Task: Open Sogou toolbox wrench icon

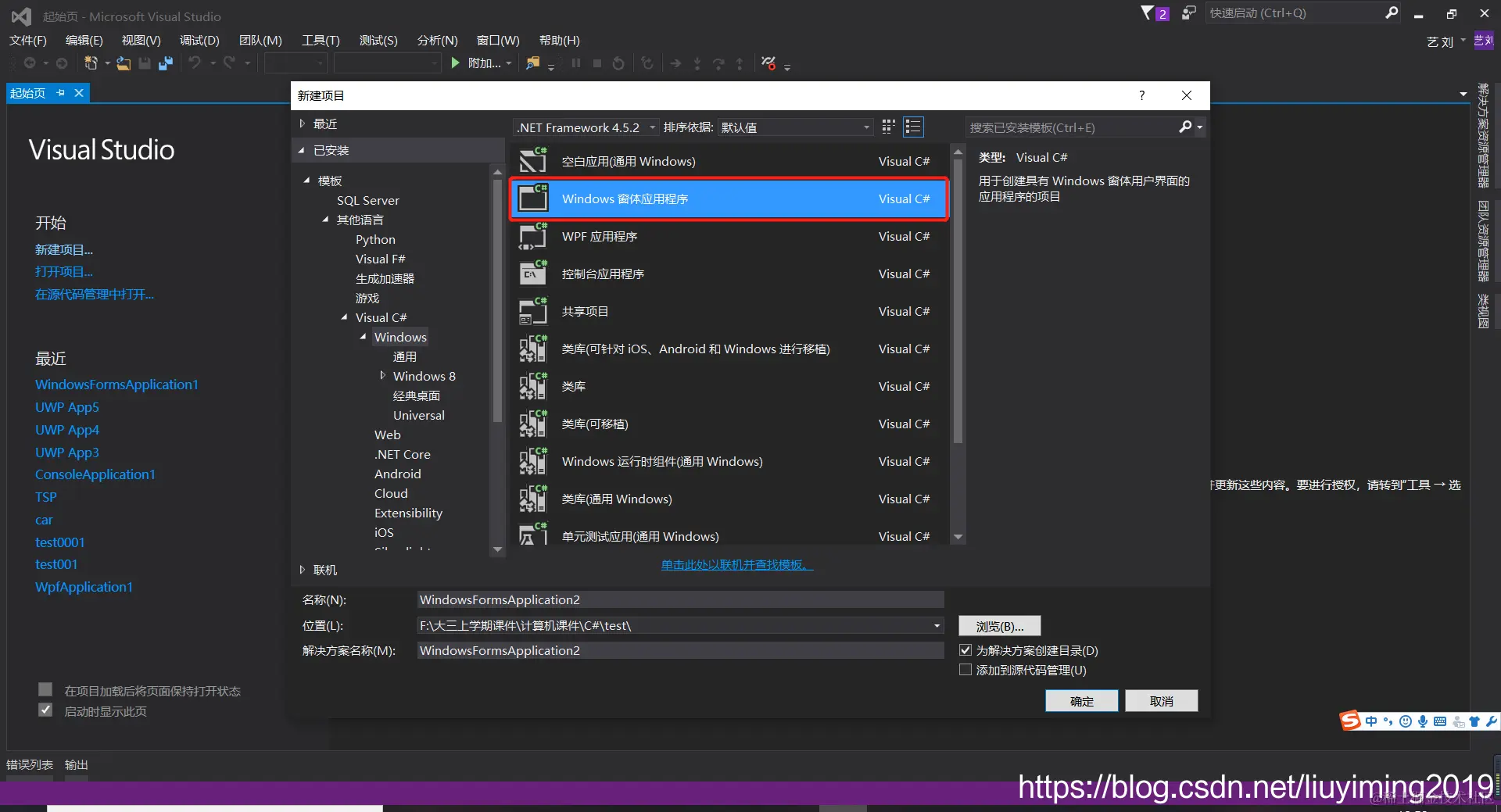Action: click(1491, 721)
